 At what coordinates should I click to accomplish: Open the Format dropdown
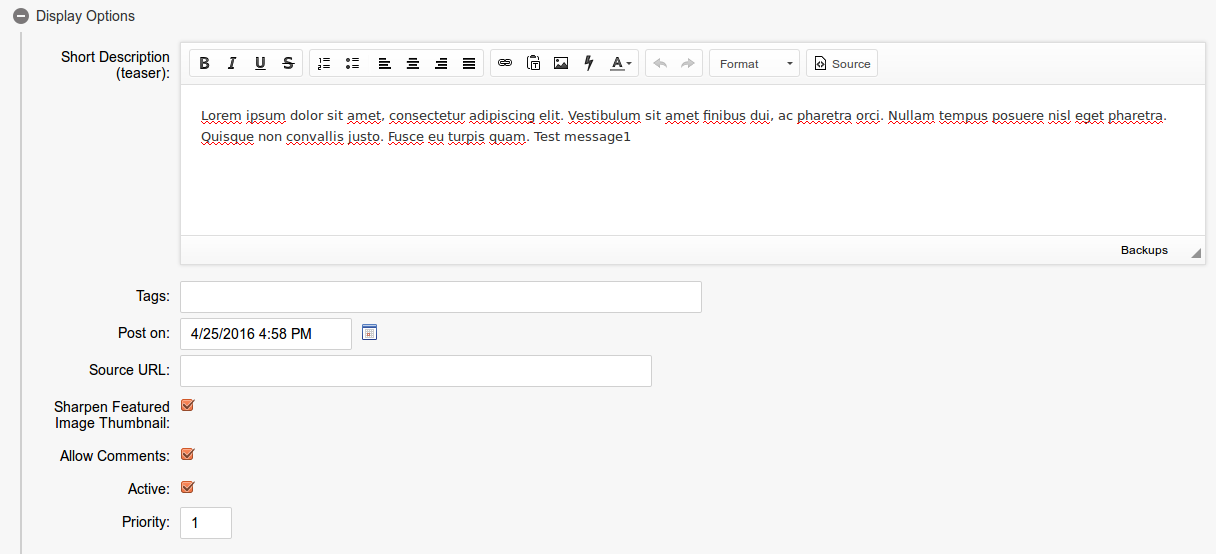click(755, 64)
